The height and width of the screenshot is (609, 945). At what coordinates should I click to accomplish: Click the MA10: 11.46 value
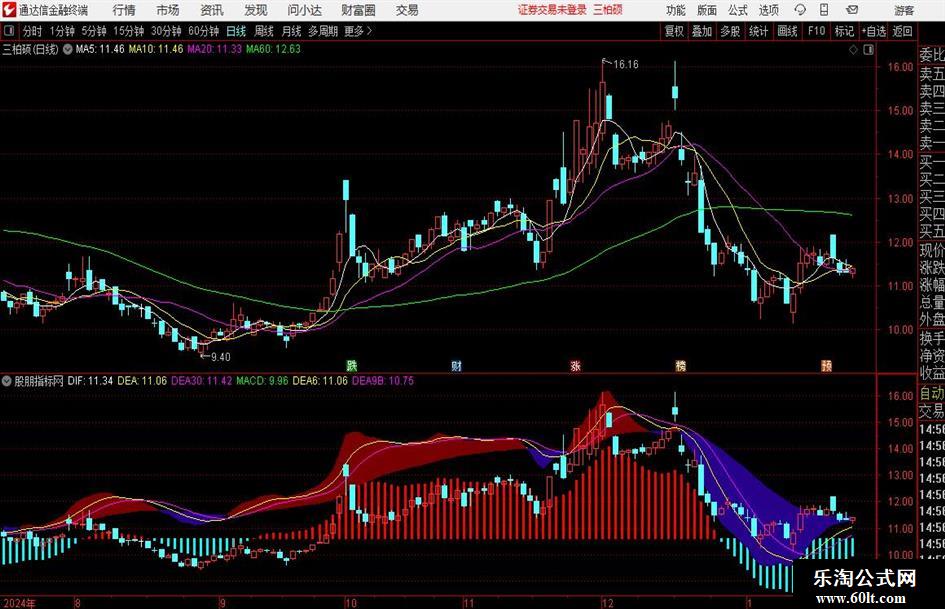156,49
